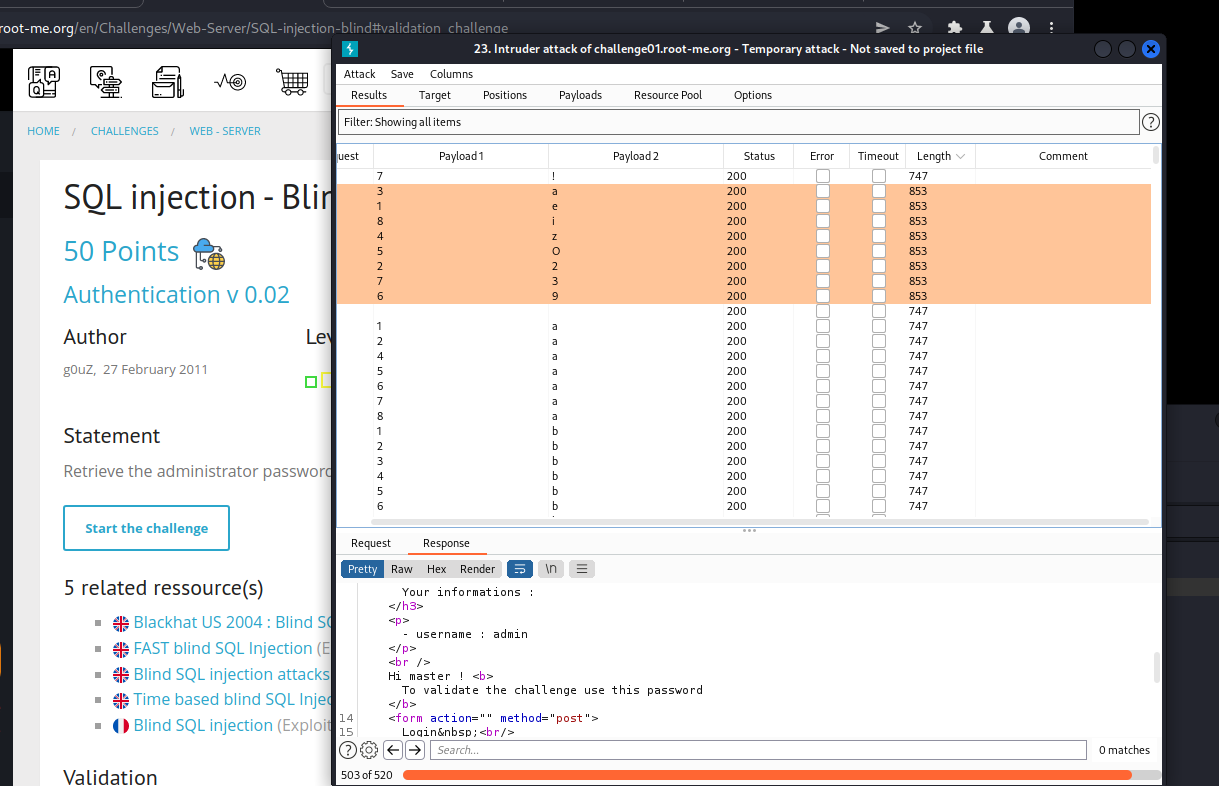Viewport: 1219px width, 786px height.
Task: Tick the Error checkbox in payload 'i' row
Action: pos(822,221)
